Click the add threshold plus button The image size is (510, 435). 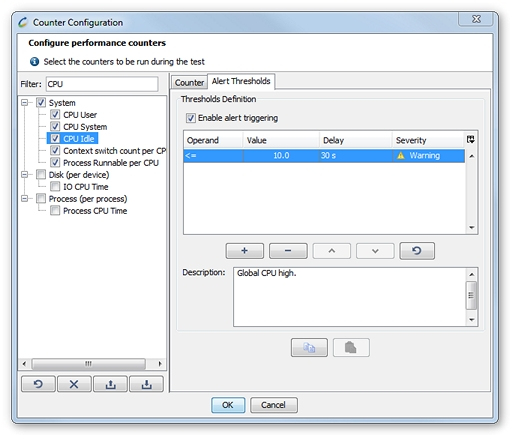[x=244, y=251]
